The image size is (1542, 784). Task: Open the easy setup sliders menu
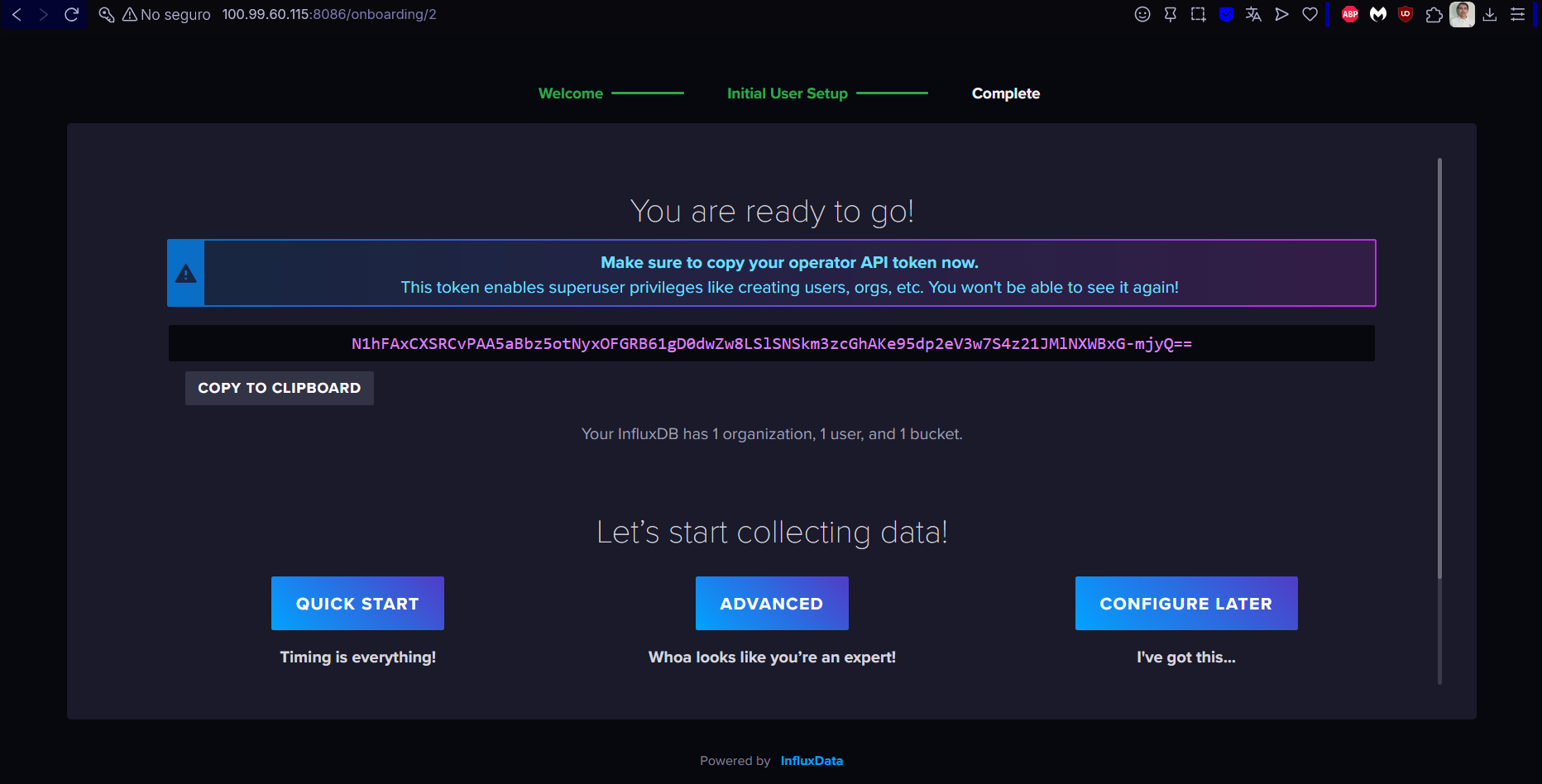(x=1517, y=14)
